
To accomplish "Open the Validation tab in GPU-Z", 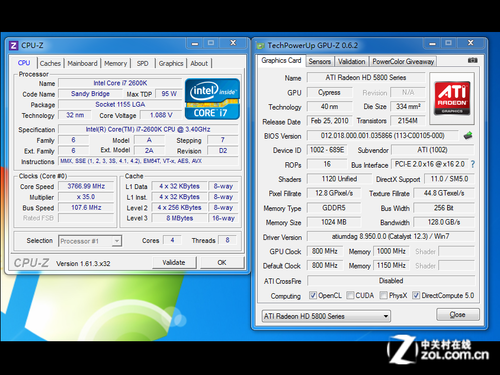I will (351, 61).
